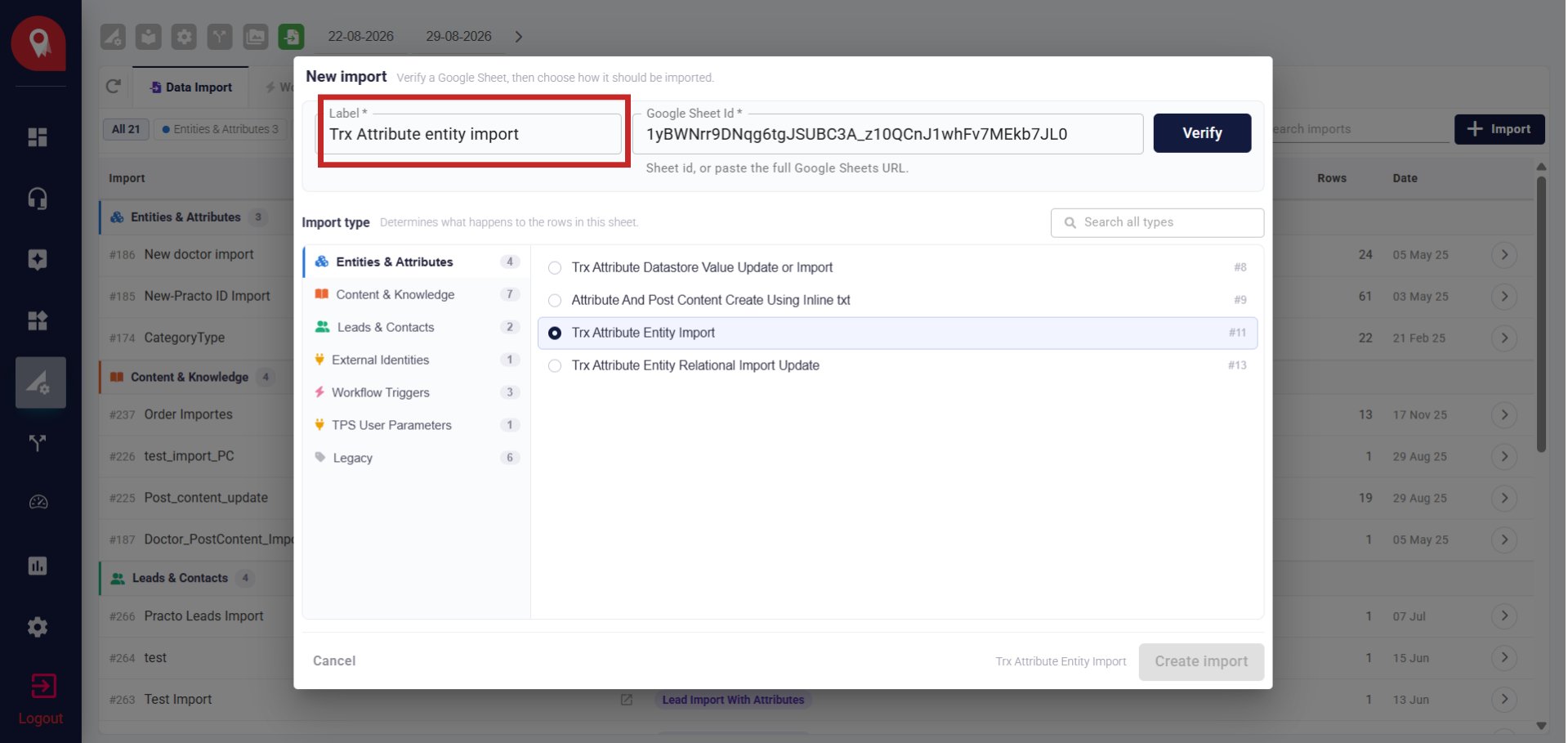This screenshot has height=743, width=1568.
Task: Click the Verify button
Action: pyautogui.click(x=1202, y=133)
